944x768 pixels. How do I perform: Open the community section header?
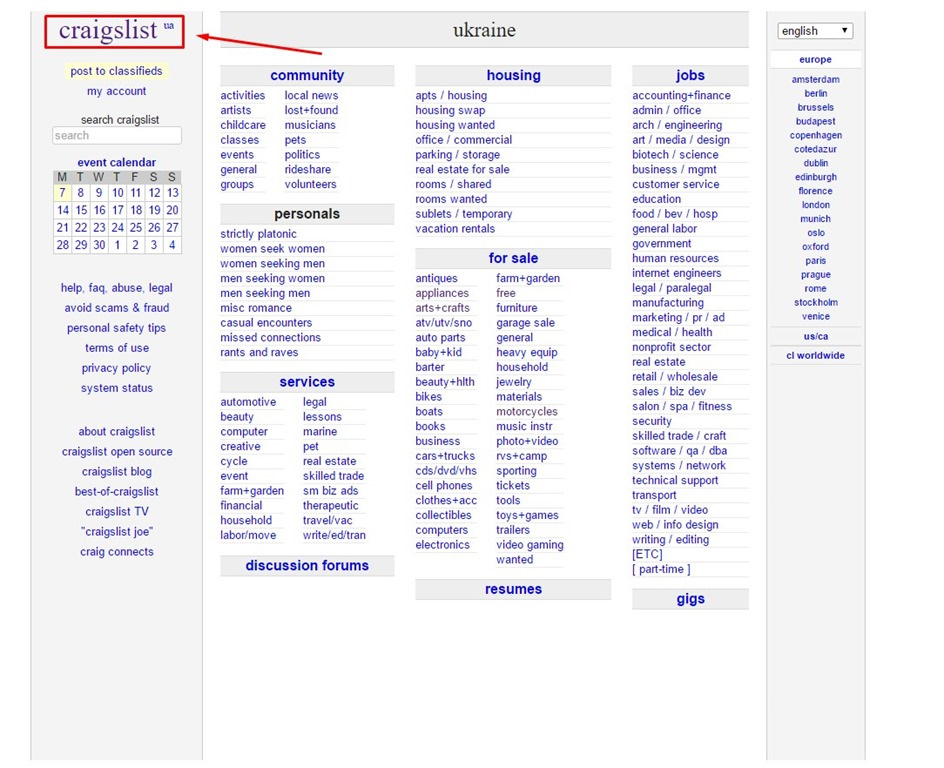(x=307, y=75)
